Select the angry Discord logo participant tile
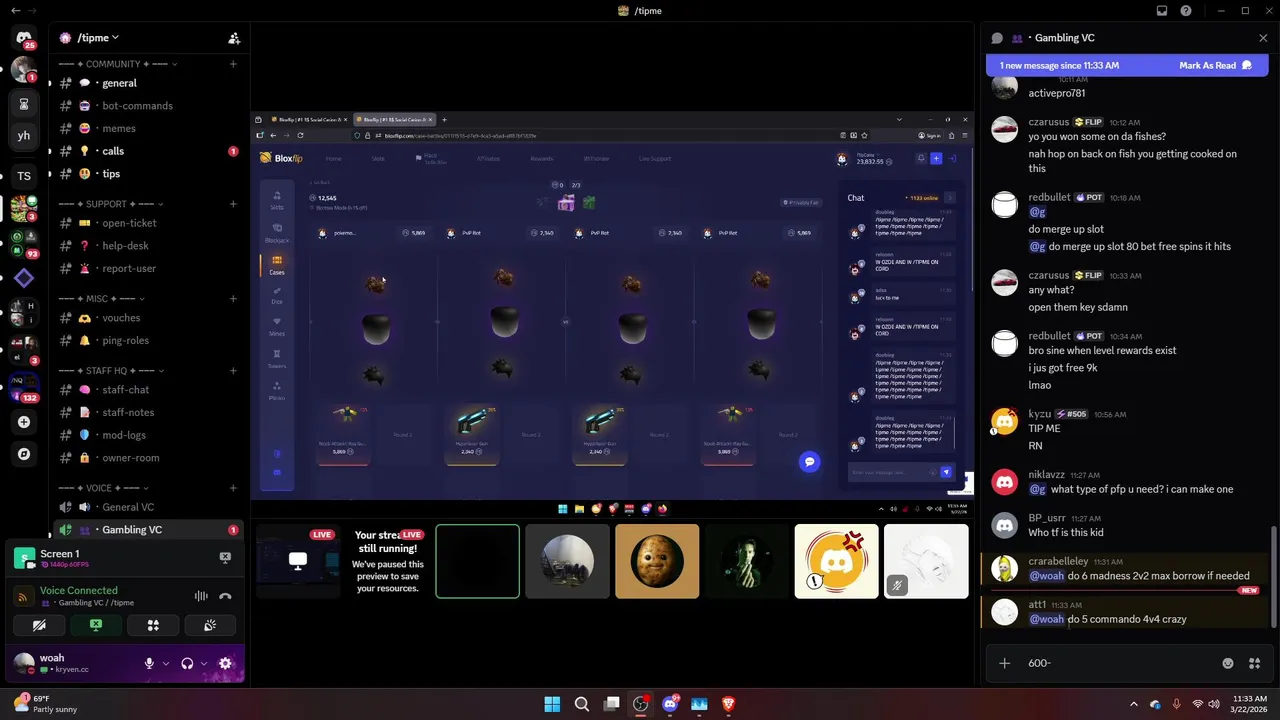 [836, 562]
